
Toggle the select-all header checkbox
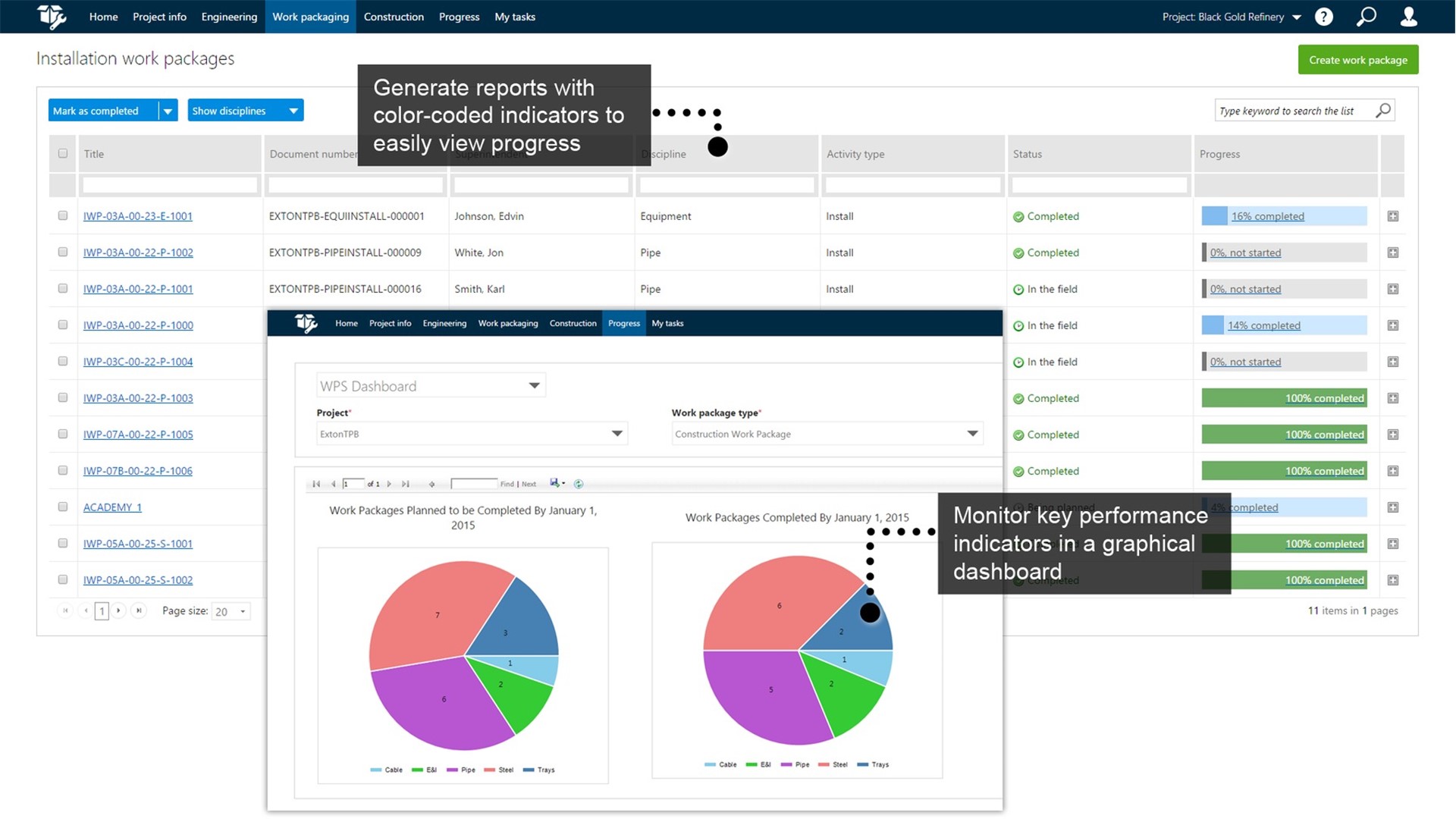pyautogui.click(x=63, y=153)
